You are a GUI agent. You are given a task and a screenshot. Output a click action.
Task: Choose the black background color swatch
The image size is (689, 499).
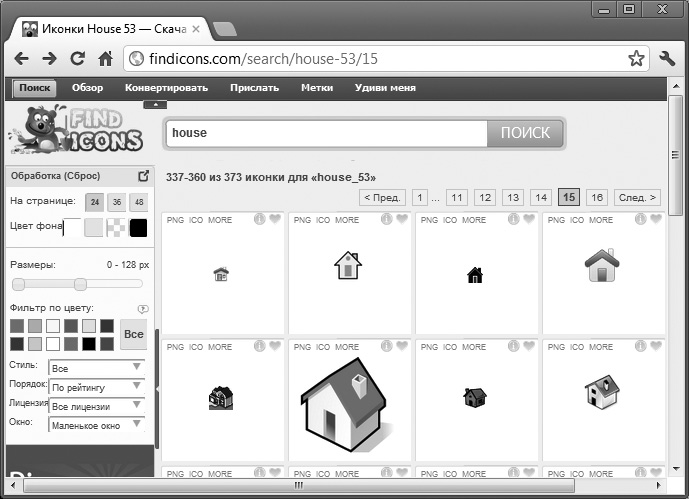(138, 228)
